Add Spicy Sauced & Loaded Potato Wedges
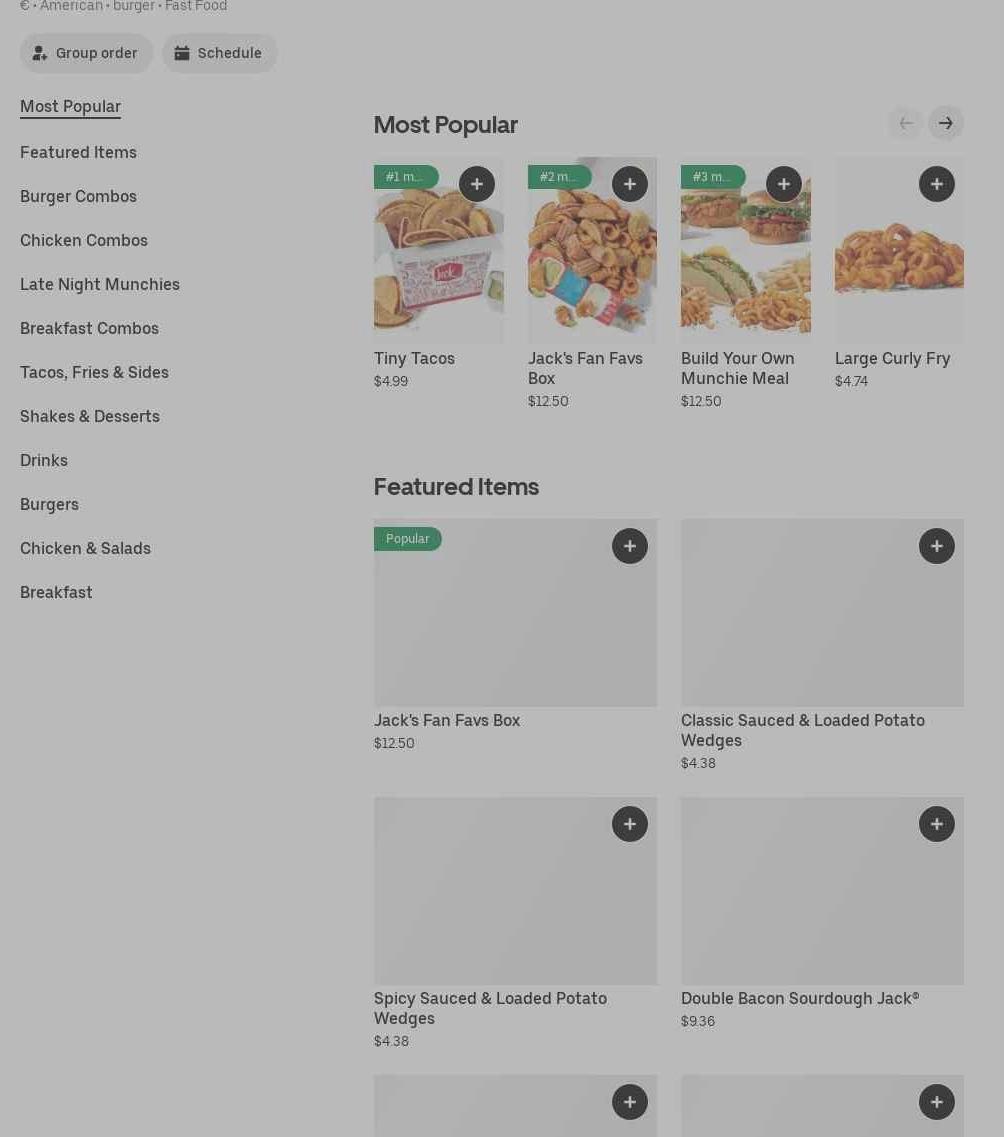The height and width of the screenshot is (1137, 1004). (629, 824)
